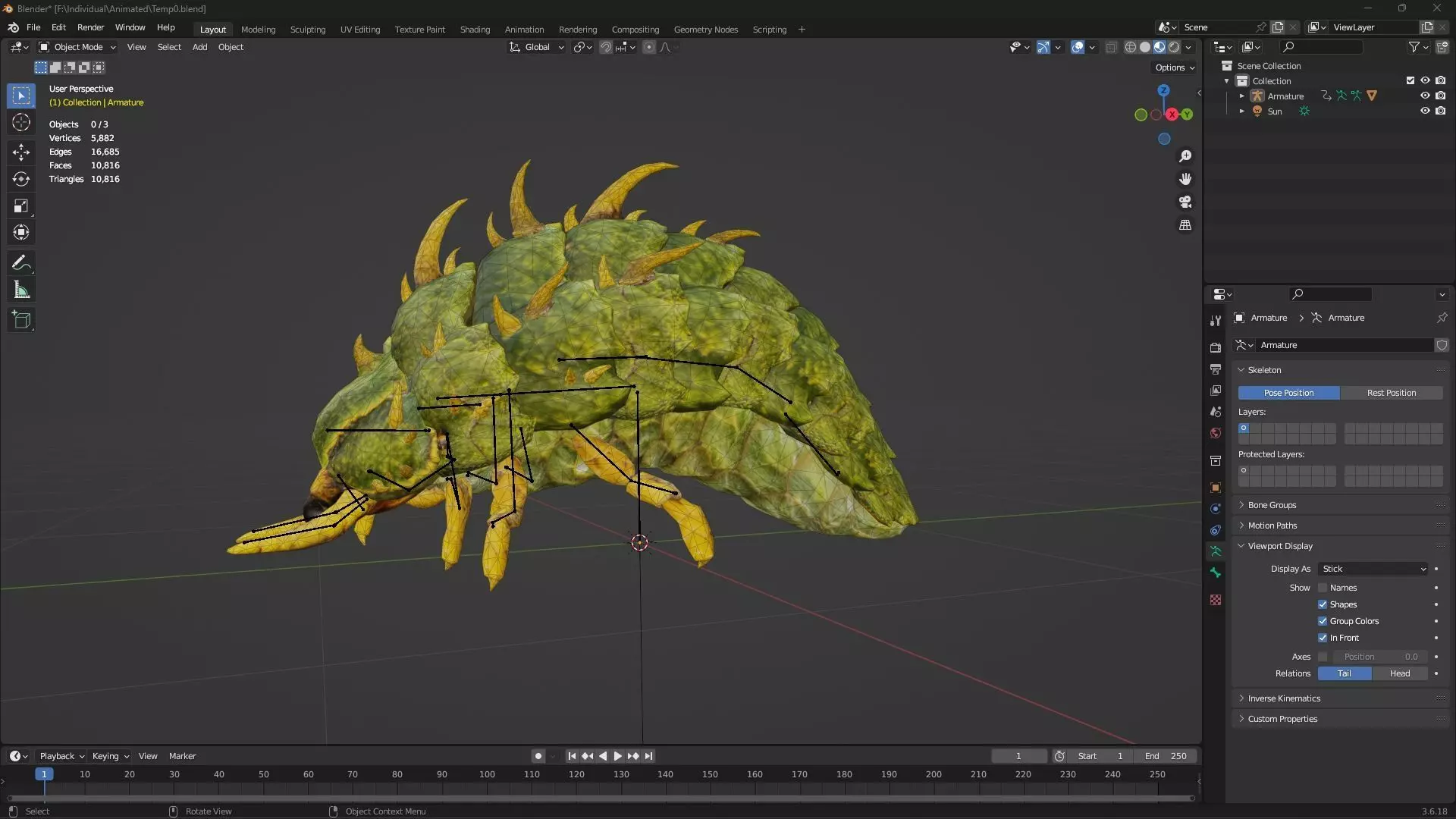
Task: Select the Transform tool
Action: coord(21,232)
